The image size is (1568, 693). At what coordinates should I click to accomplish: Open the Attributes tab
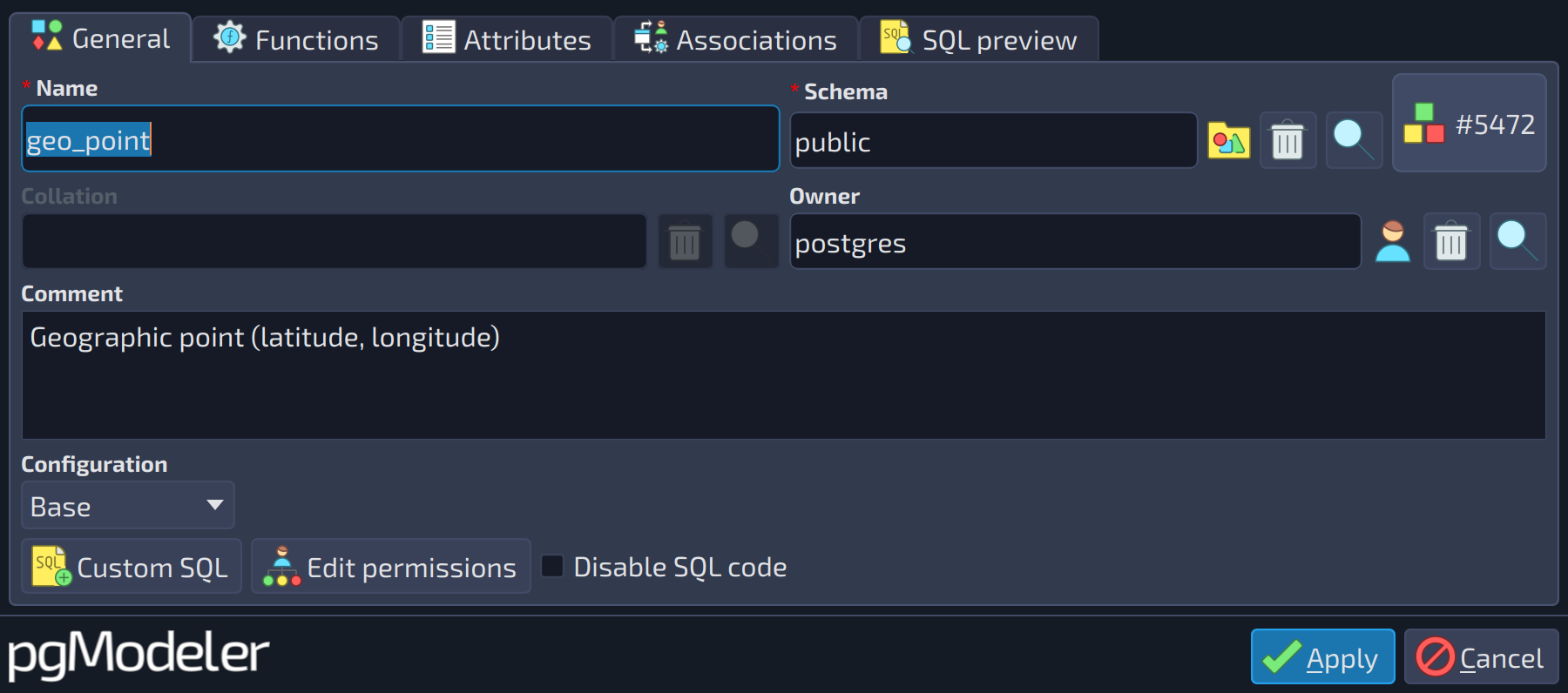click(507, 39)
